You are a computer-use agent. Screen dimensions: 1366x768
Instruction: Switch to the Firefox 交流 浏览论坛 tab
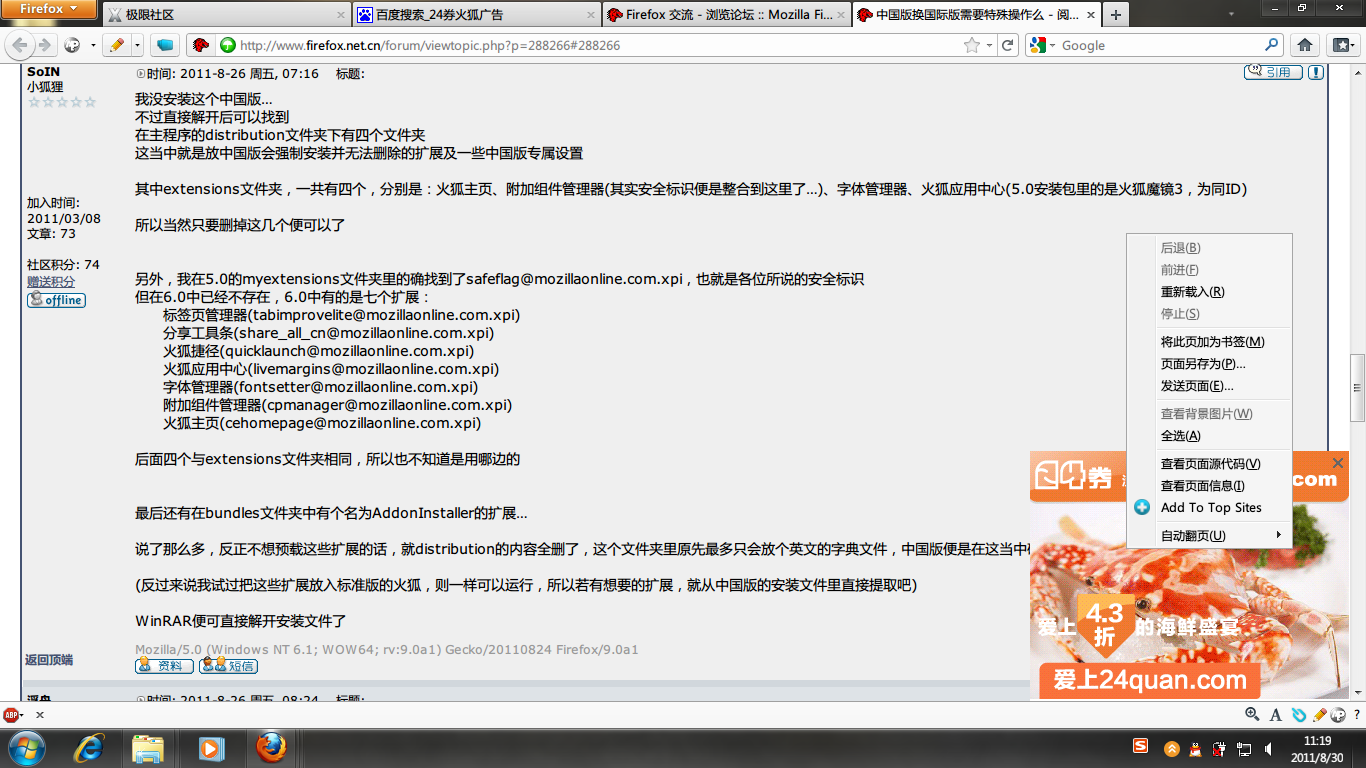(725, 15)
